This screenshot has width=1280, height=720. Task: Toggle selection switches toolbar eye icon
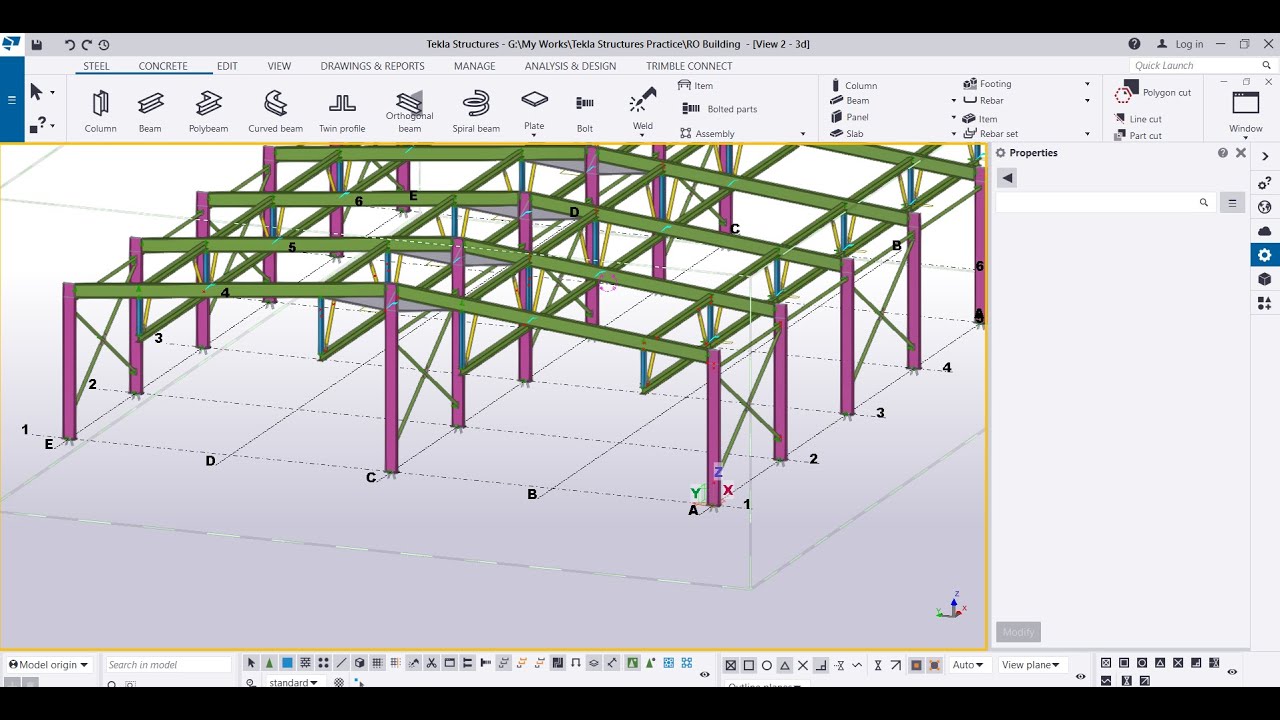tap(704, 675)
